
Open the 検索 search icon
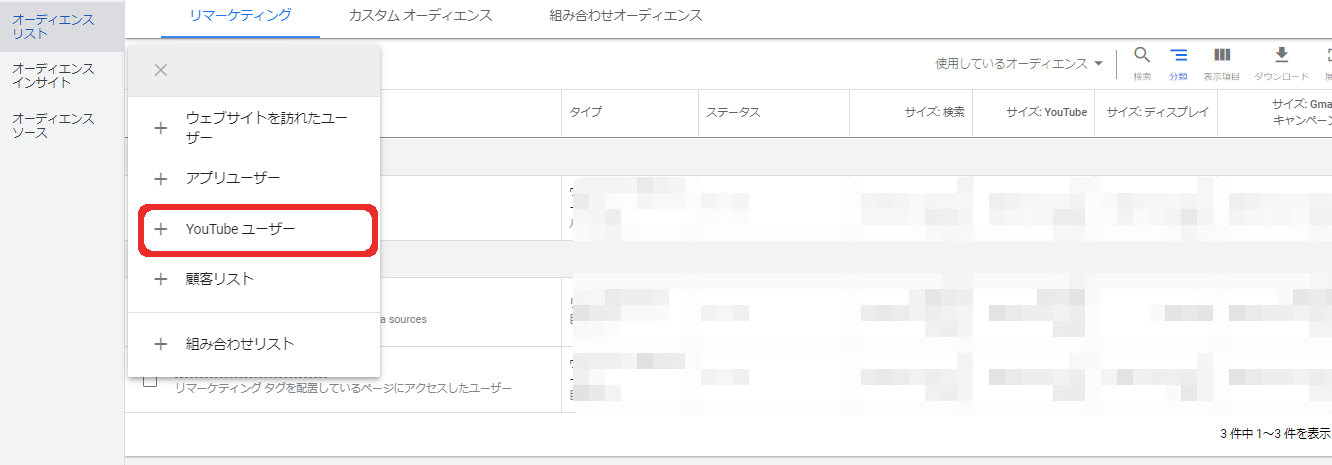click(x=1142, y=62)
